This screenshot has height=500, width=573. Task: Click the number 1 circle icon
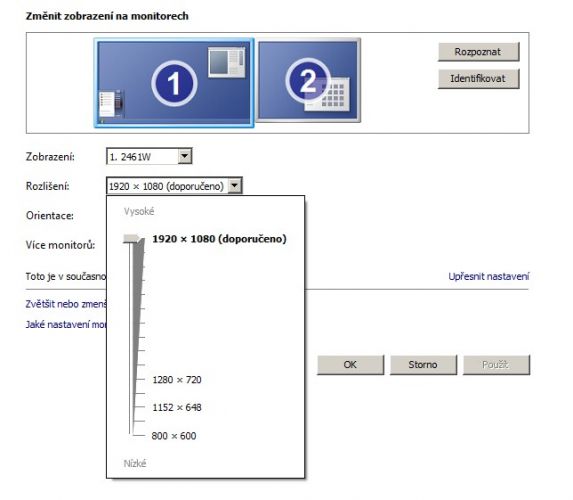point(174,83)
